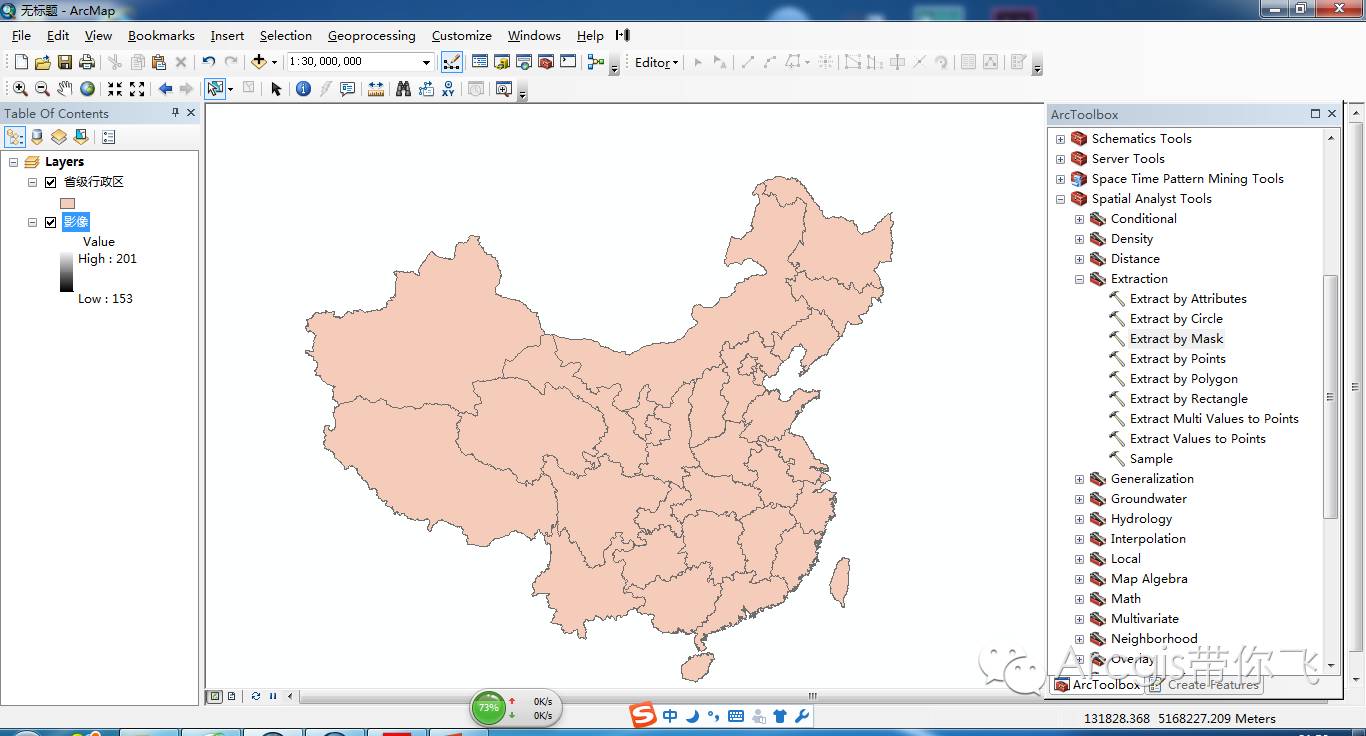This screenshot has height=736, width=1366.
Task: Open Add Data dropdown arrow
Action: pyautogui.click(x=274, y=62)
